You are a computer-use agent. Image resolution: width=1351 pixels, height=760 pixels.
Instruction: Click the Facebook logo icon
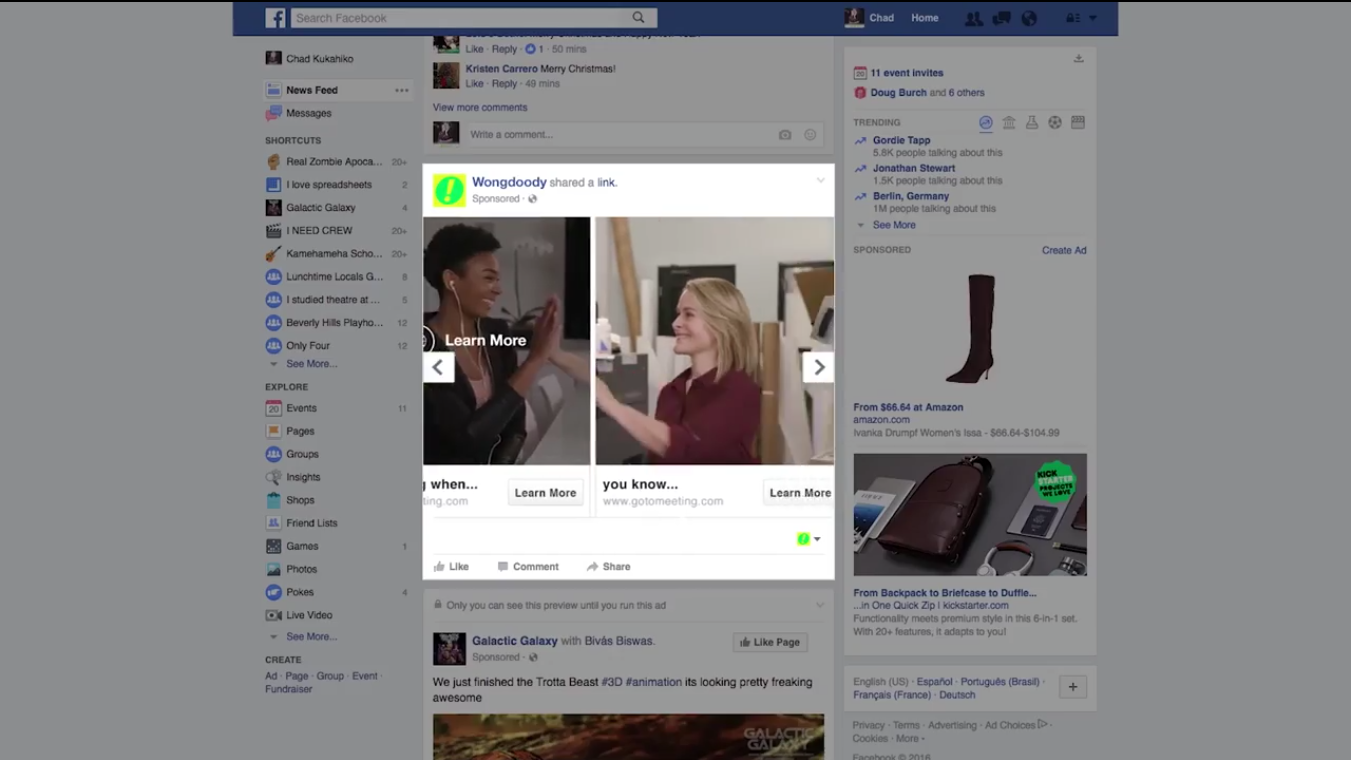275,18
